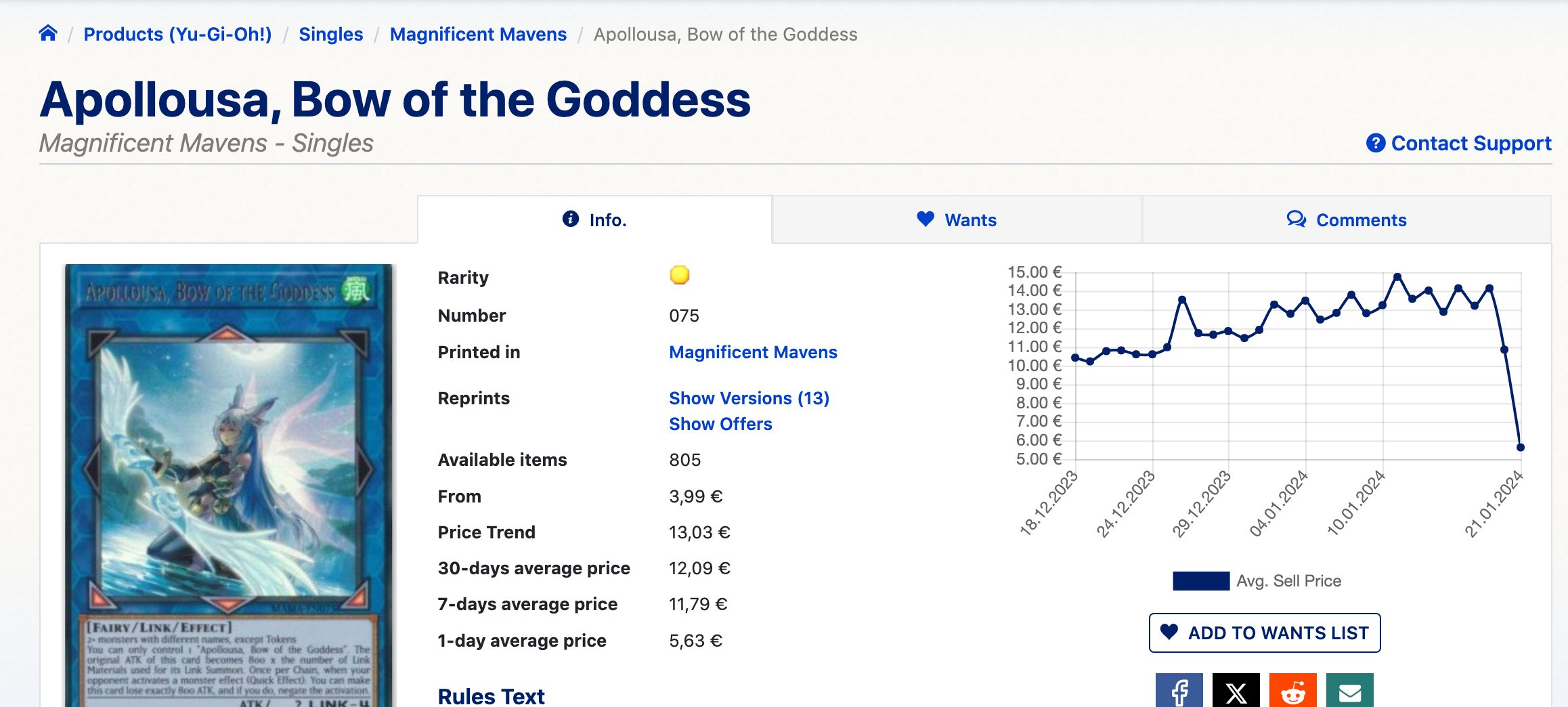Navigate to Singles breadcrumb
The height and width of the screenshot is (707, 1568).
point(330,34)
